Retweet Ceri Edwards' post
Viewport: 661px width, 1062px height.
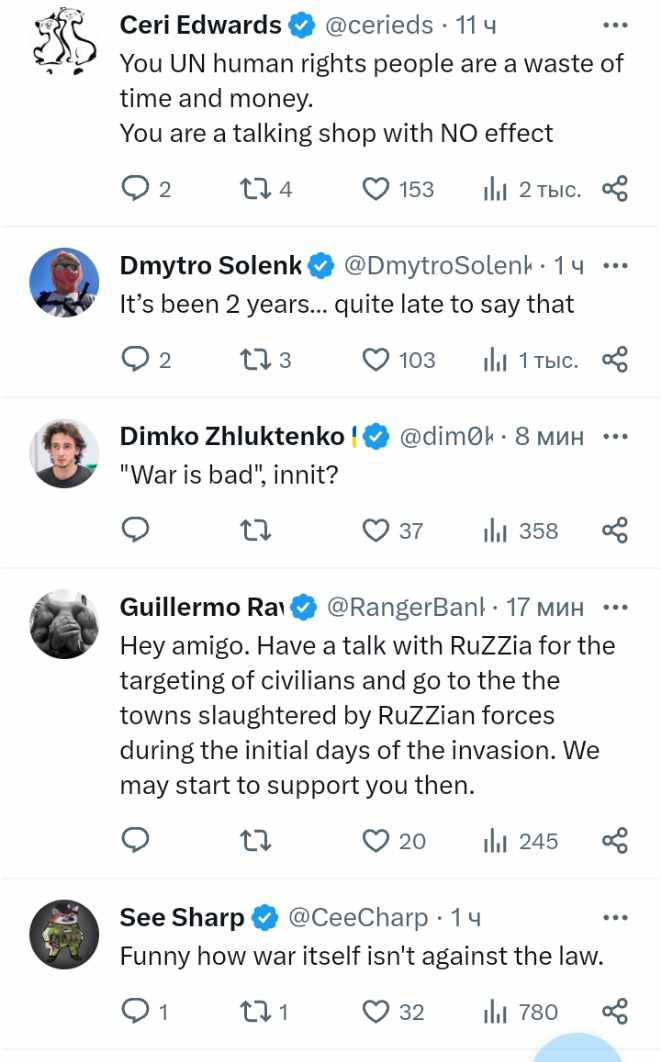pyautogui.click(x=255, y=188)
